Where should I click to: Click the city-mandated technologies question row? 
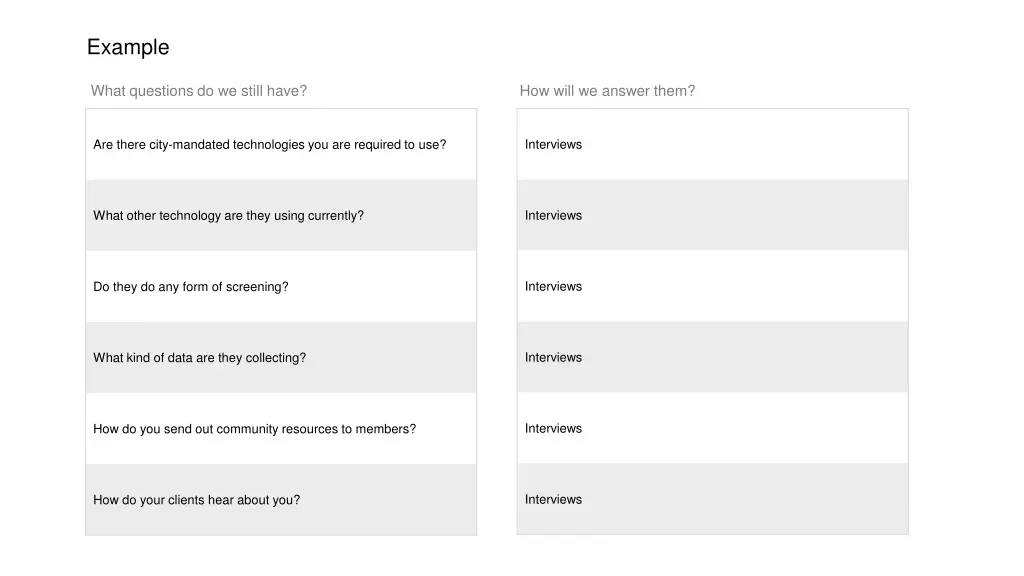(281, 144)
